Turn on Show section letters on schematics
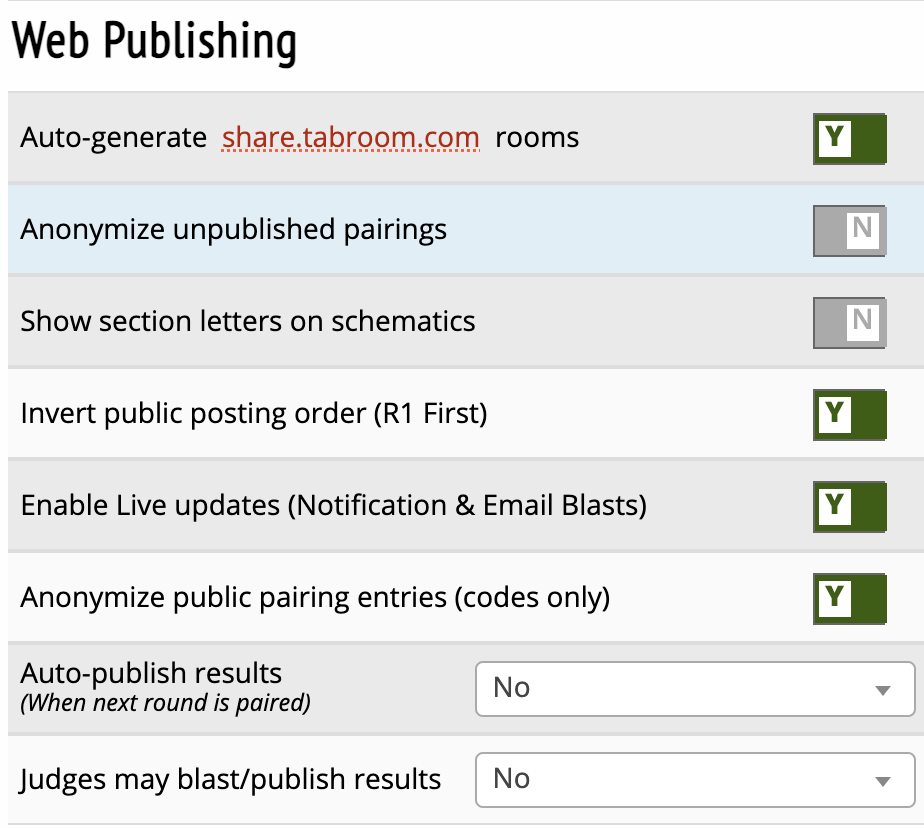This screenshot has height=828, width=924. pos(849,322)
